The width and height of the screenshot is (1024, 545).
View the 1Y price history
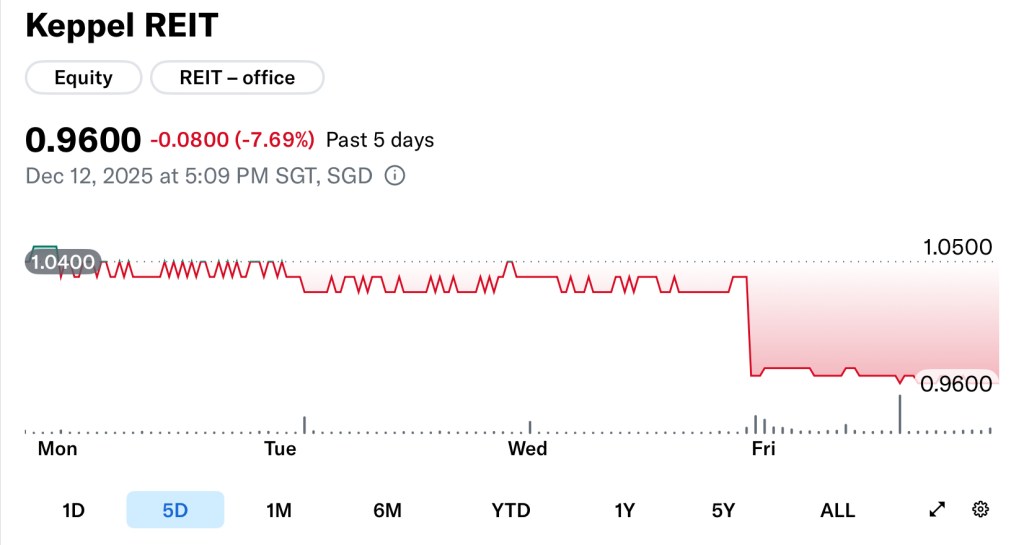[x=624, y=510]
